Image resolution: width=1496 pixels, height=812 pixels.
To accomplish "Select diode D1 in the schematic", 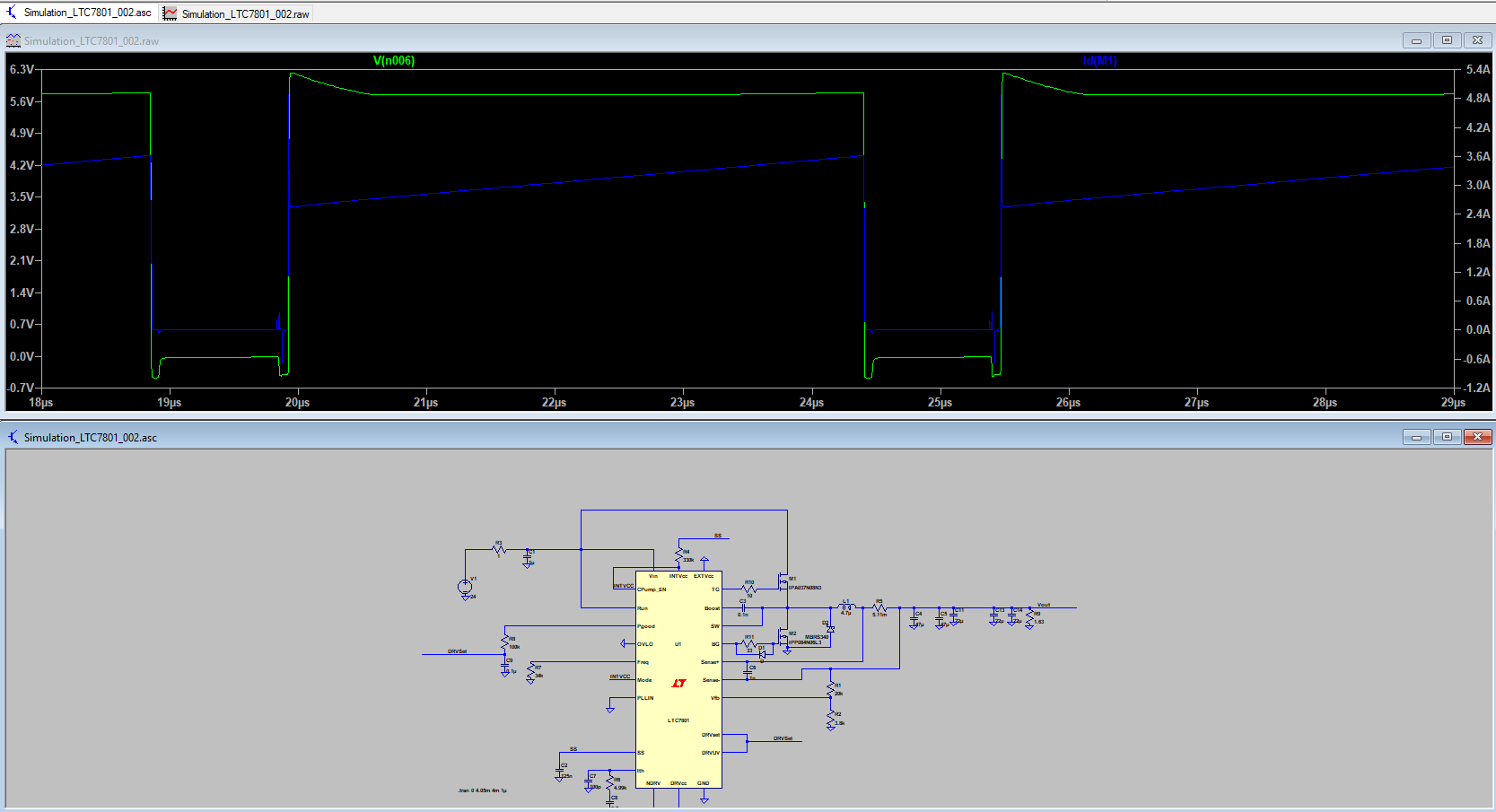I will pyautogui.click(x=762, y=655).
